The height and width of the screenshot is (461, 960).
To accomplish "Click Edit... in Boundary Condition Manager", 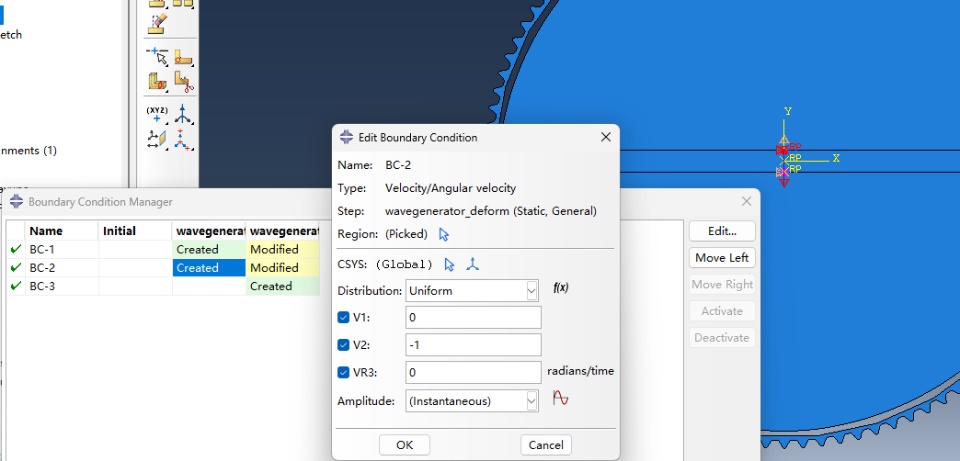I will coord(722,231).
